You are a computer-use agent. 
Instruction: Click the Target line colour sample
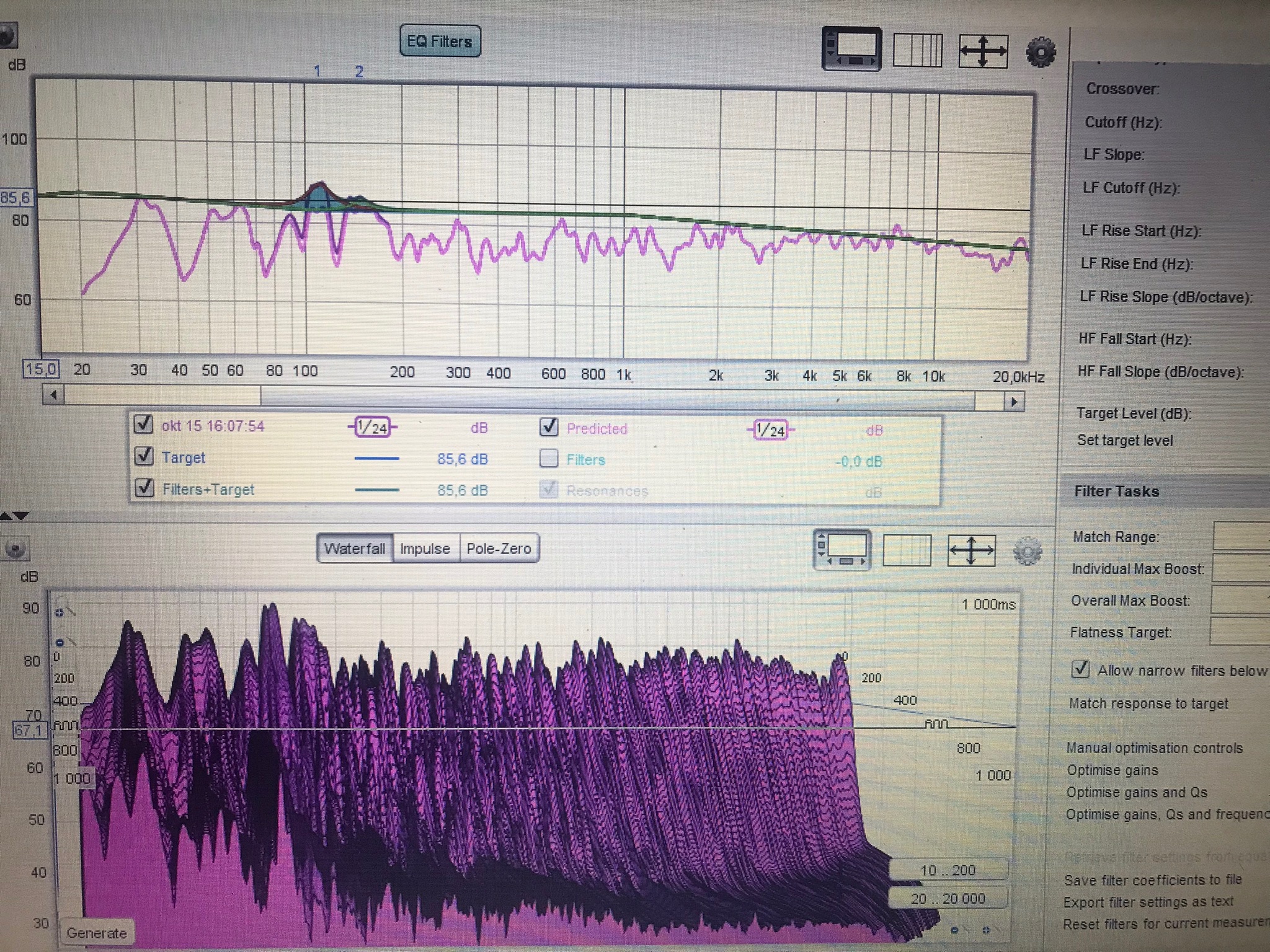coord(377,459)
